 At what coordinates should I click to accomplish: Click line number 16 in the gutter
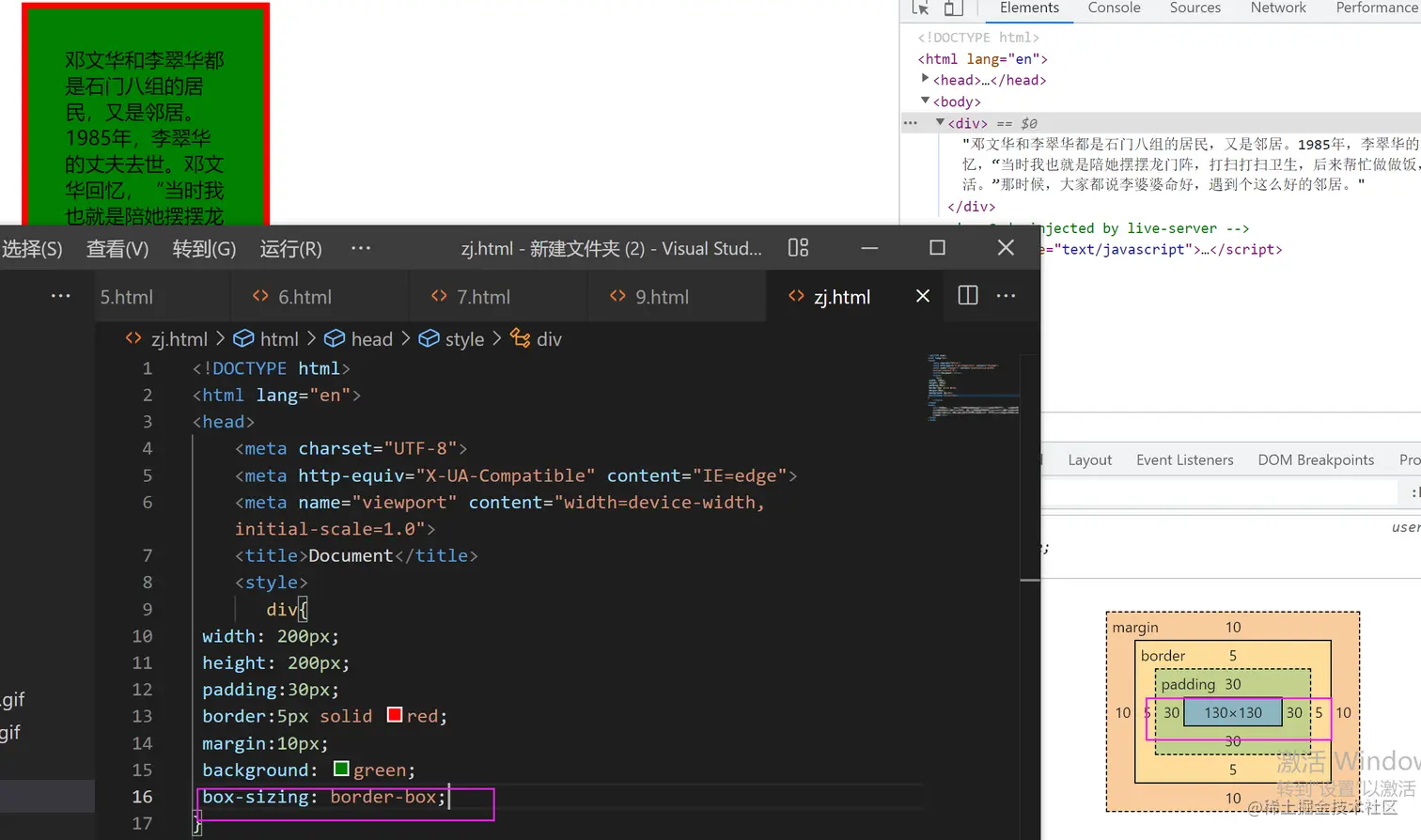click(x=142, y=797)
